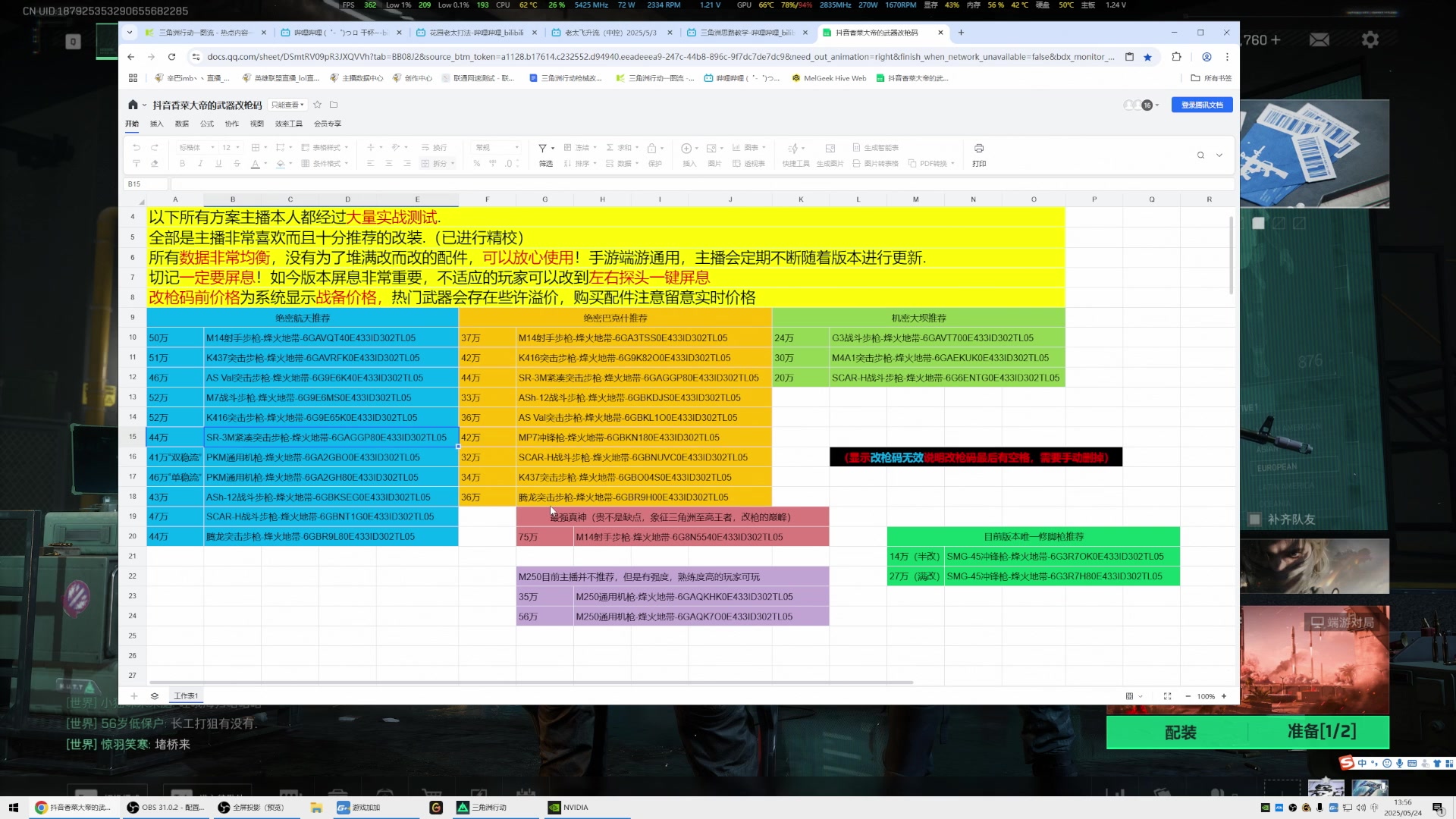The width and height of the screenshot is (1456, 819).
Task: Click the undo arrow icon
Action: click(136, 148)
